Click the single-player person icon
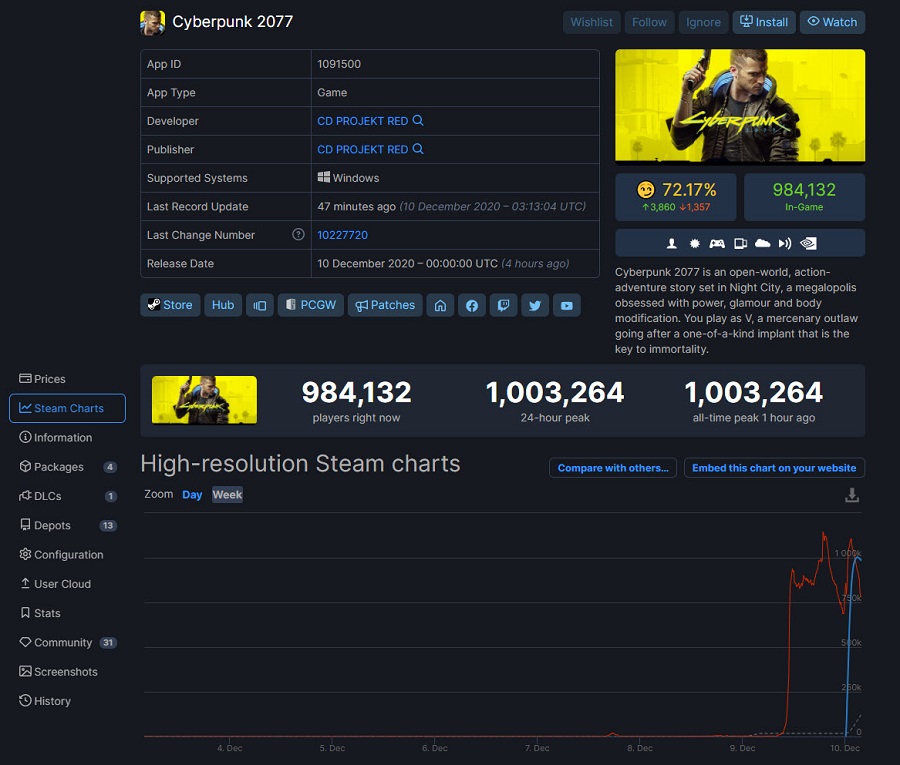Viewport: 900px width, 765px height. point(672,243)
